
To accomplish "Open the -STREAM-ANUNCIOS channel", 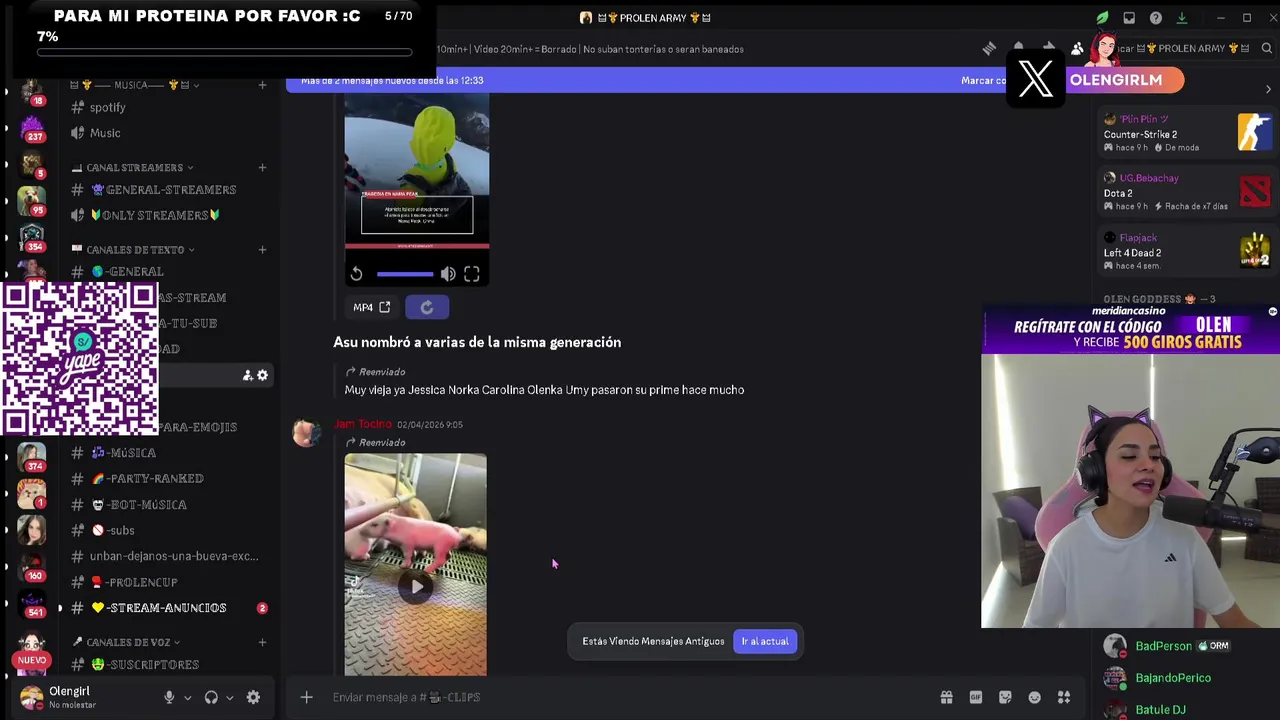I will (x=165, y=608).
